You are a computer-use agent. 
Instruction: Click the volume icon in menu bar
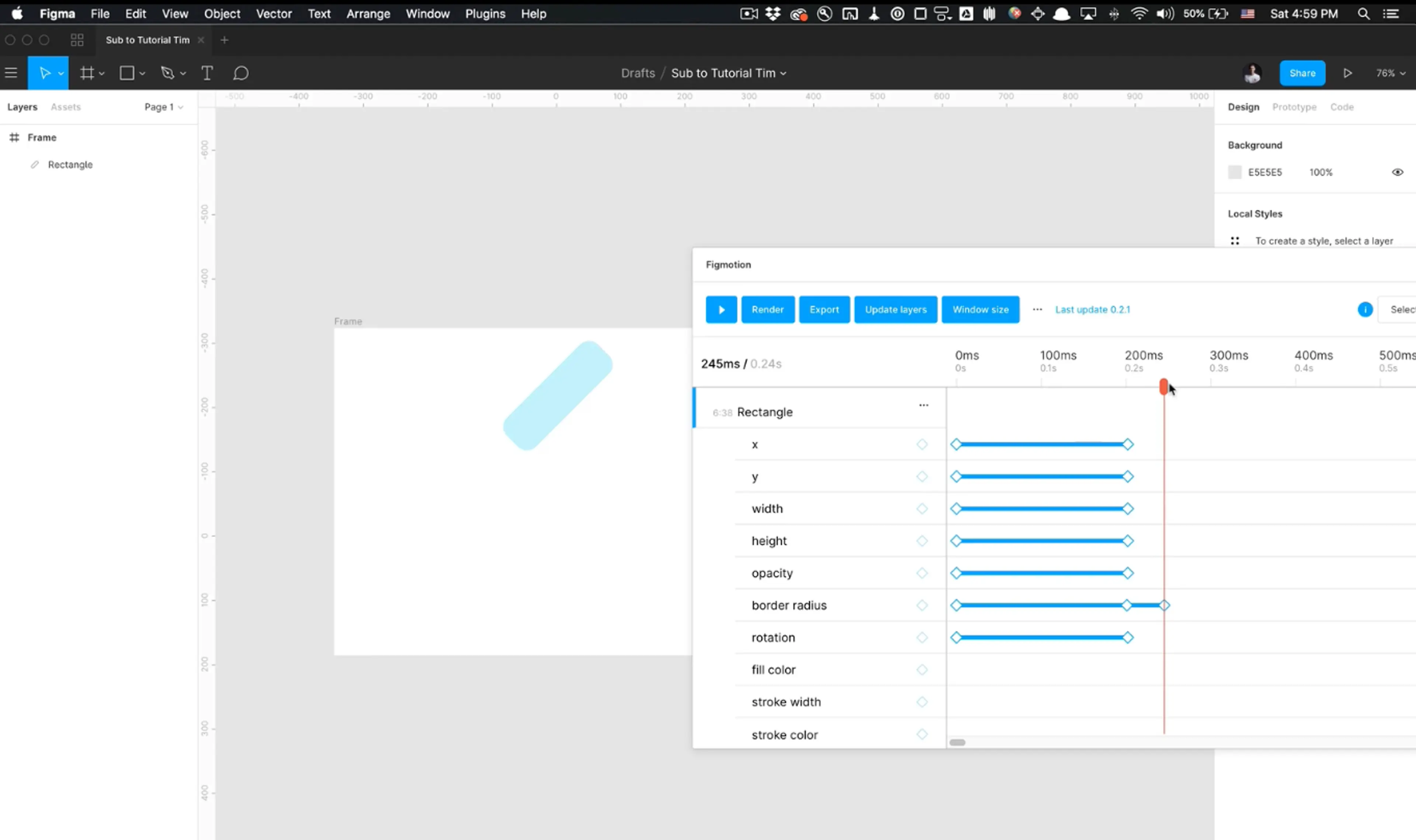click(1165, 14)
